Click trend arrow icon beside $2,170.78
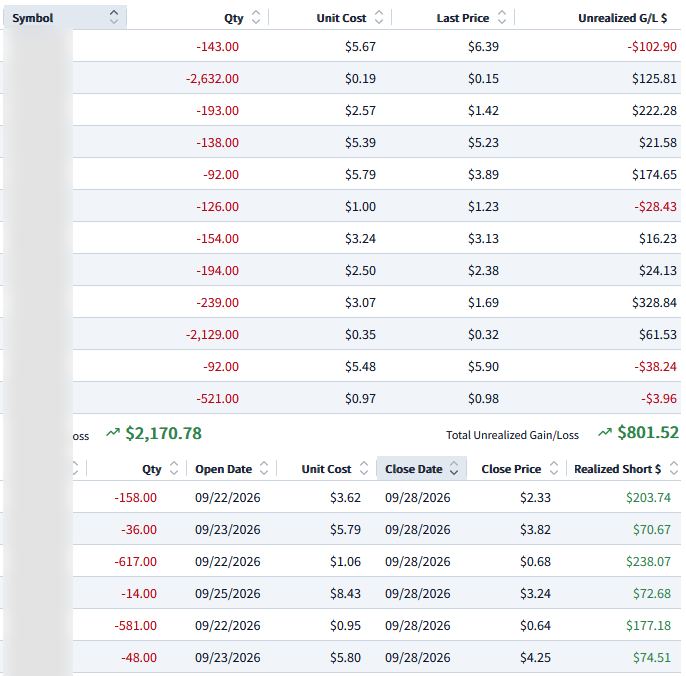 [x=112, y=433]
